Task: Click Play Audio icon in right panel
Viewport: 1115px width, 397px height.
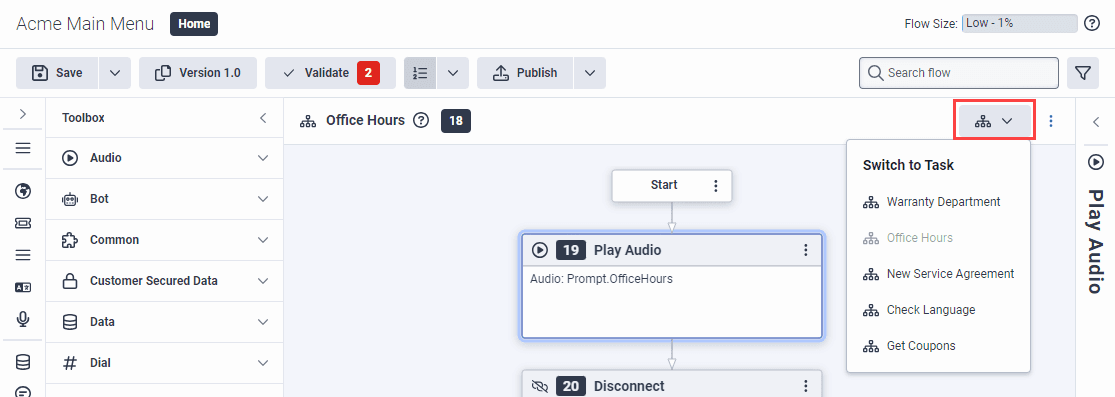Action: pos(1096,162)
